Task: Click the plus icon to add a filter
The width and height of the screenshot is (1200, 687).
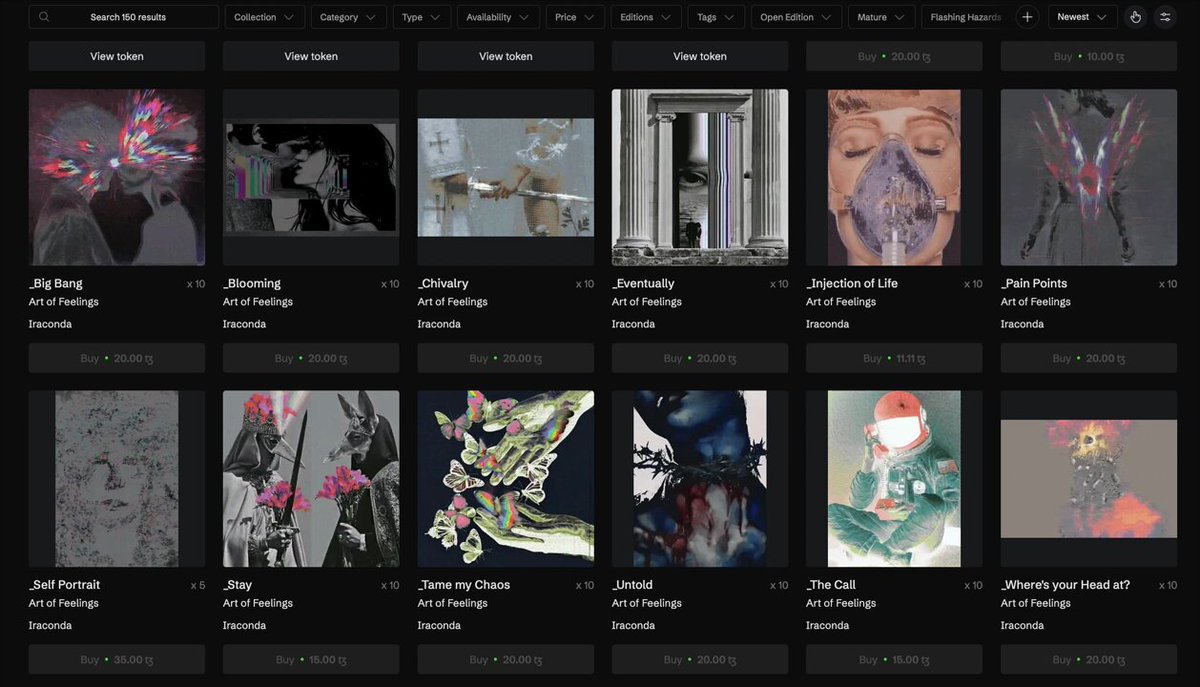Action: pyautogui.click(x=1027, y=17)
